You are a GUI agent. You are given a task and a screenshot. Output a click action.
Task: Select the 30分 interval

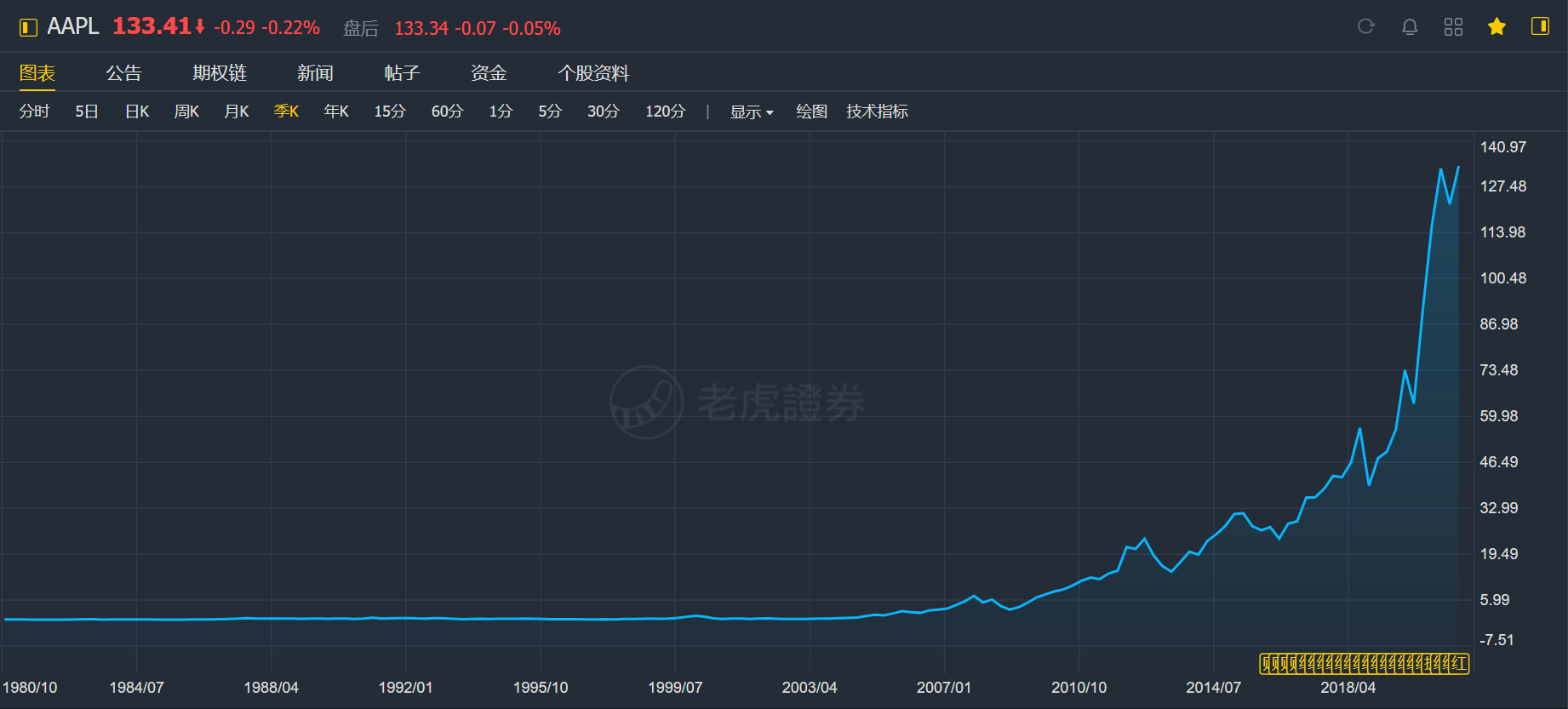pos(603,111)
